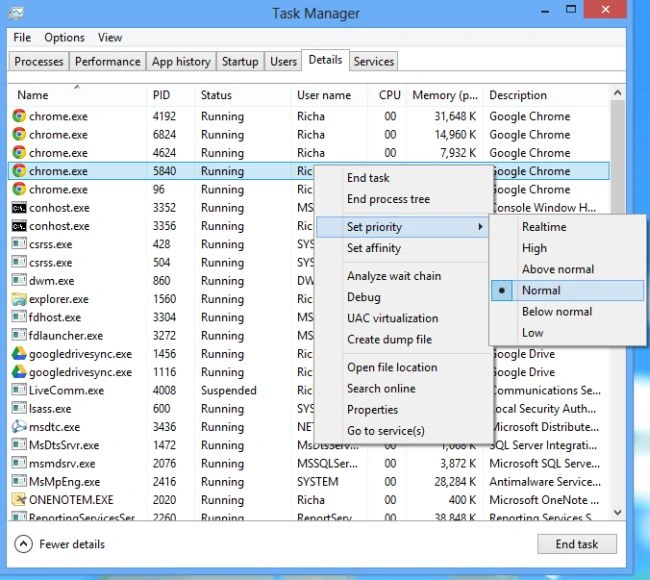Expand the Set priority submenu
The width and height of the screenshot is (650, 580).
(402, 227)
